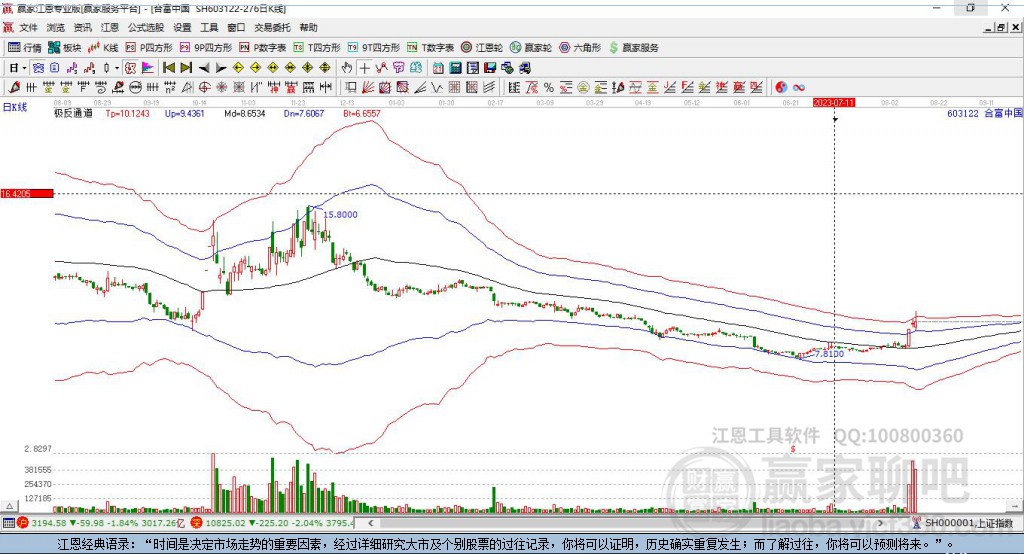
Task: Open the 六角形 hexagon tool
Action: click(x=580, y=48)
